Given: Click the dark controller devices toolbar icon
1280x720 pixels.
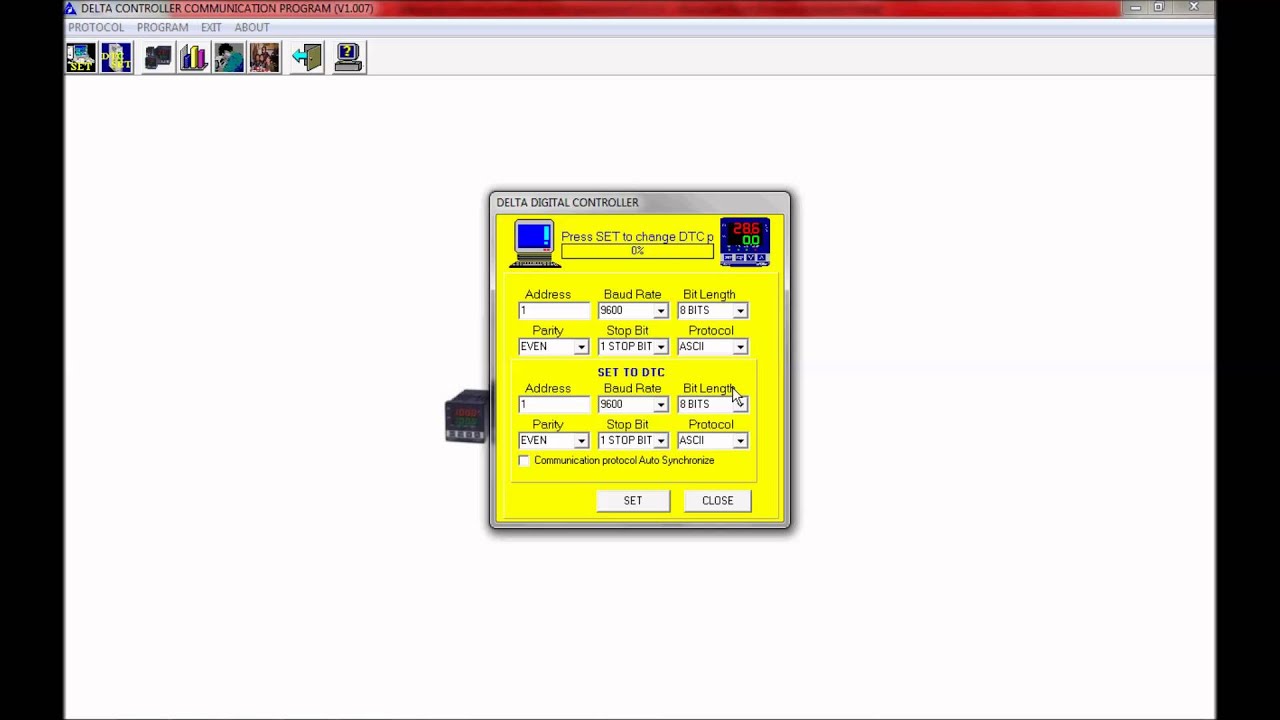Looking at the screenshot, I should tap(158, 58).
